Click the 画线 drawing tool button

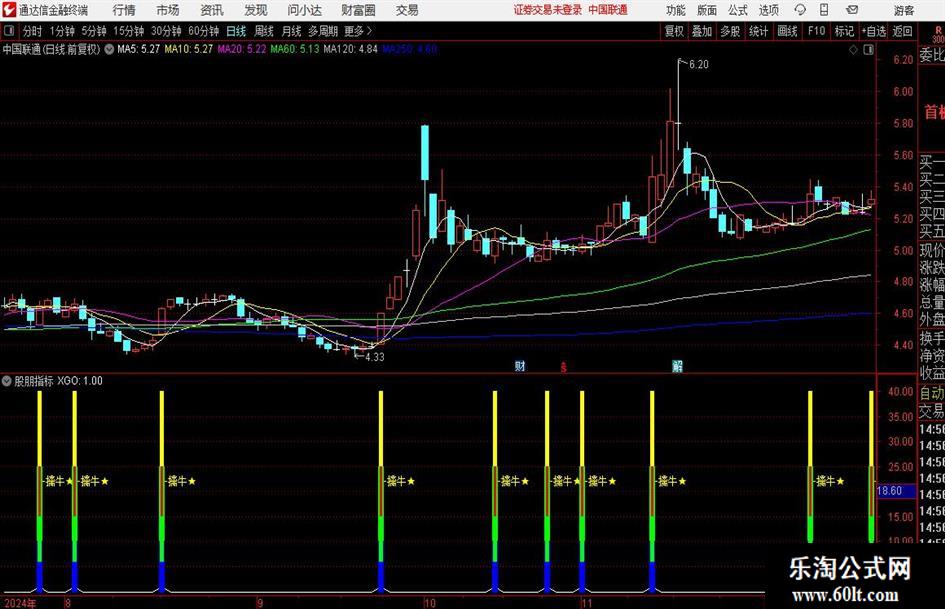coord(787,31)
